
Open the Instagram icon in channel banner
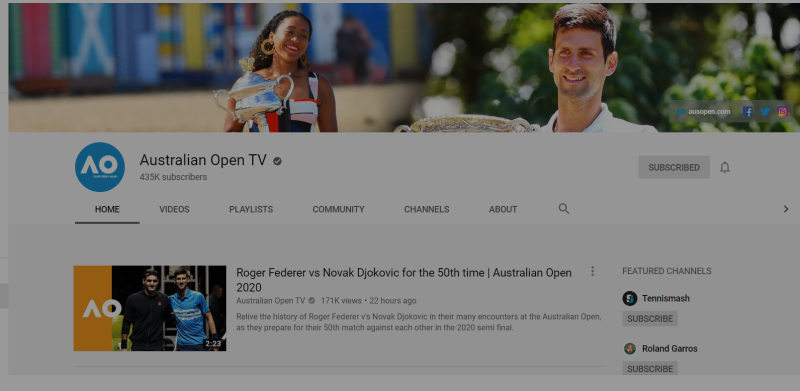coord(783,111)
